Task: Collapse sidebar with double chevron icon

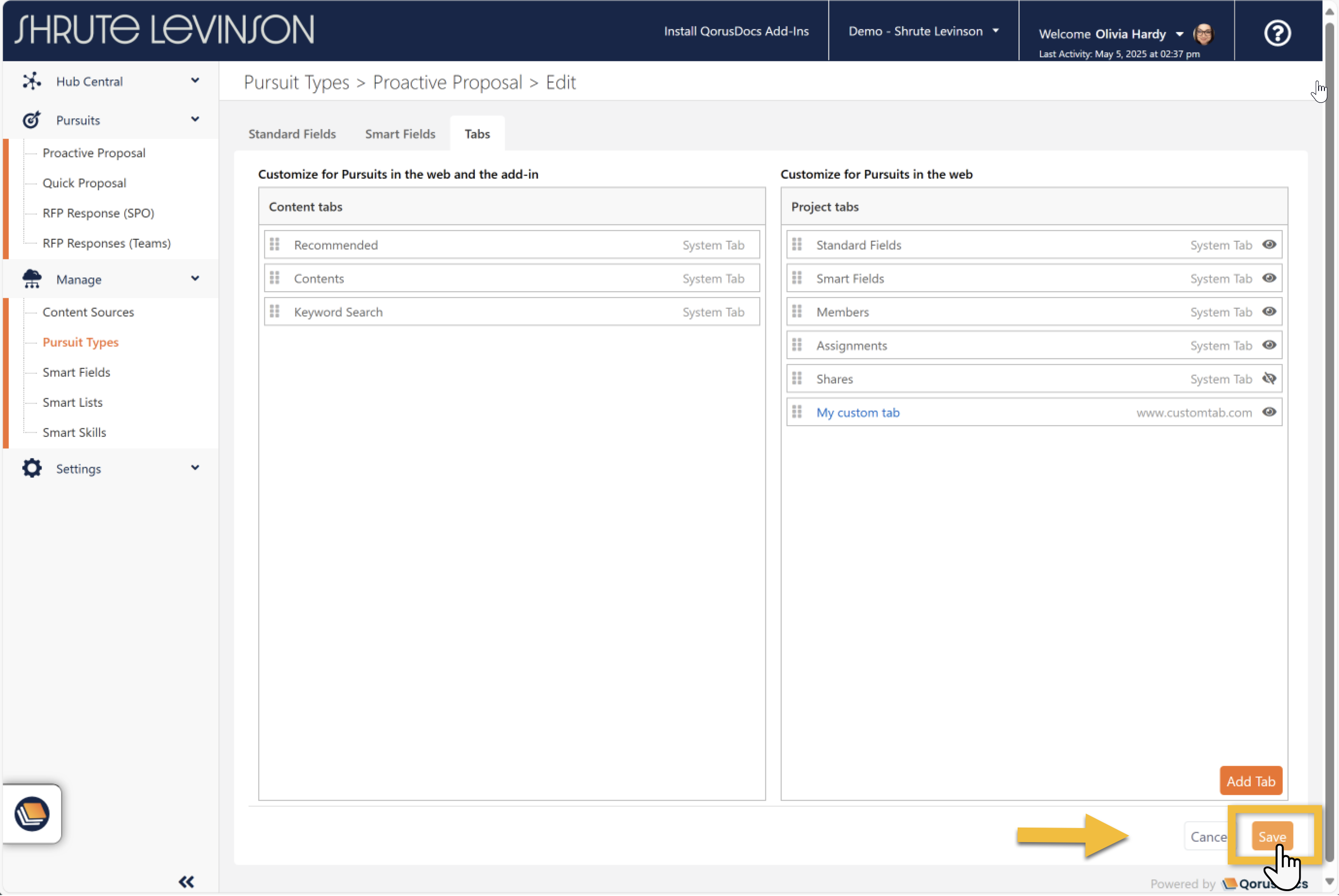Action: click(x=186, y=882)
